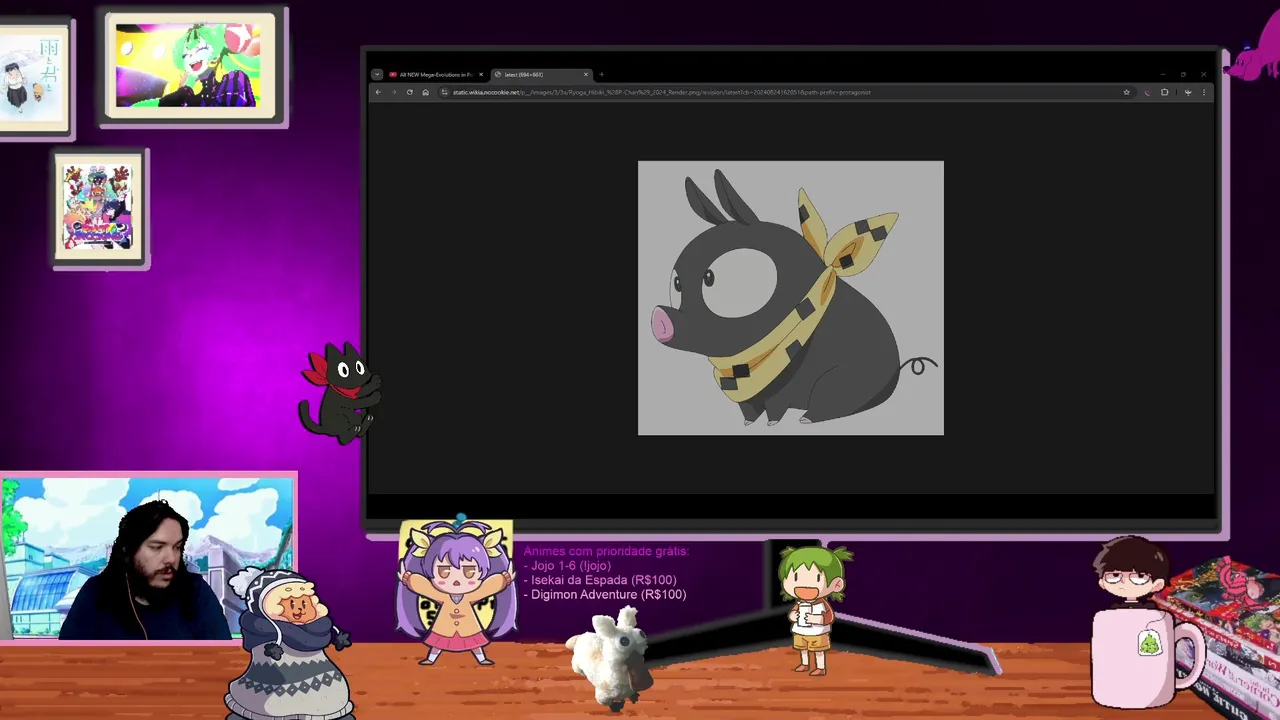This screenshot has width=1280, height=720.
Task: Click the black pig image with the bandana
Action: coord(791,298)
